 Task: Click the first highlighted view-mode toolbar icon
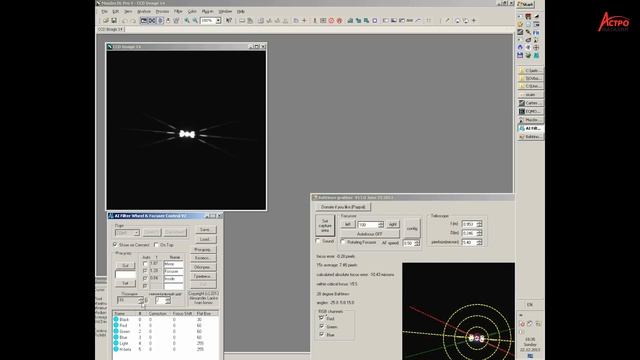coord(144,20)
